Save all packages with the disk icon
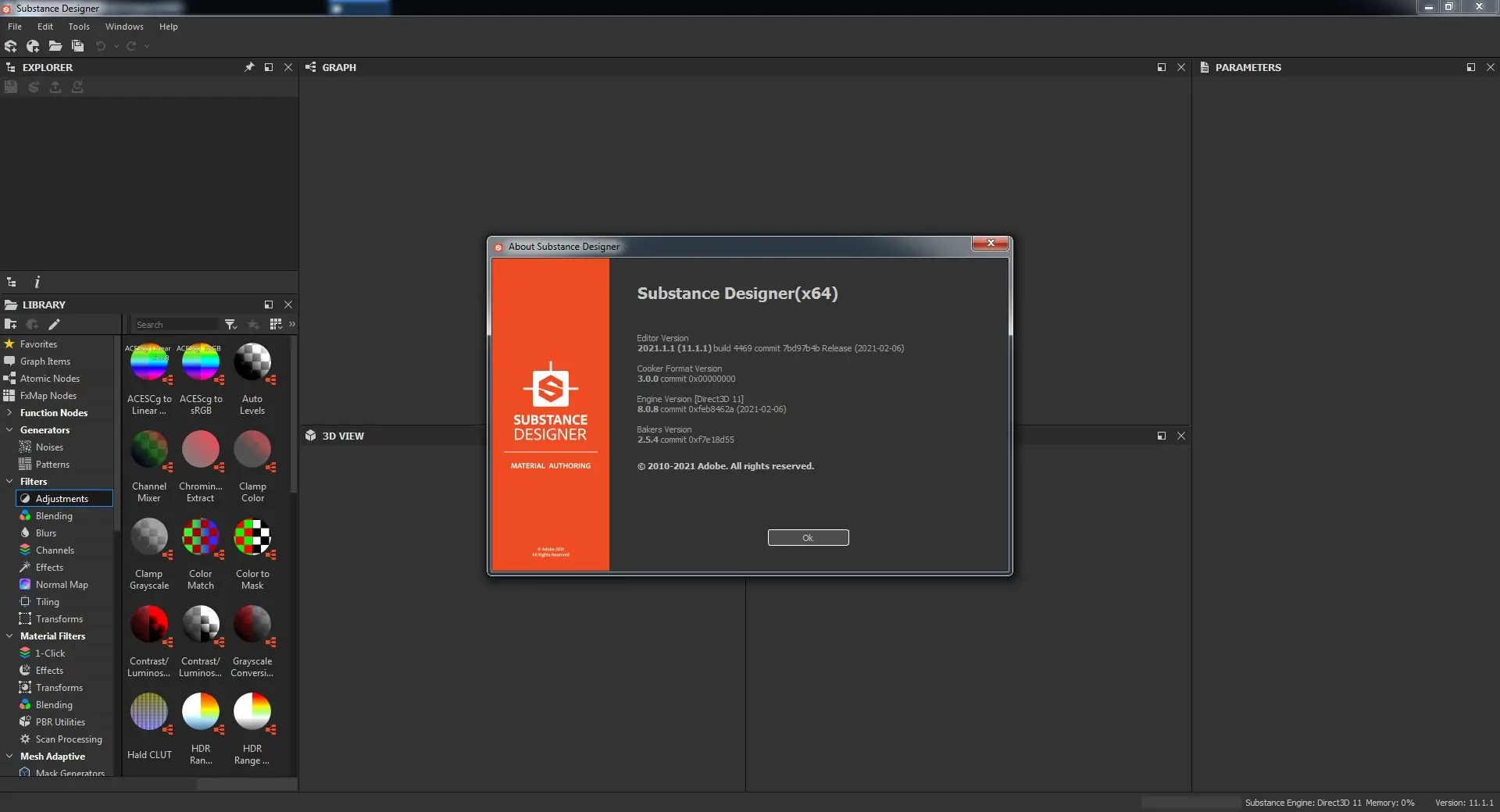Image resolution: width=1500 pixels, height=812 pixels. click(x=77, y=46)
